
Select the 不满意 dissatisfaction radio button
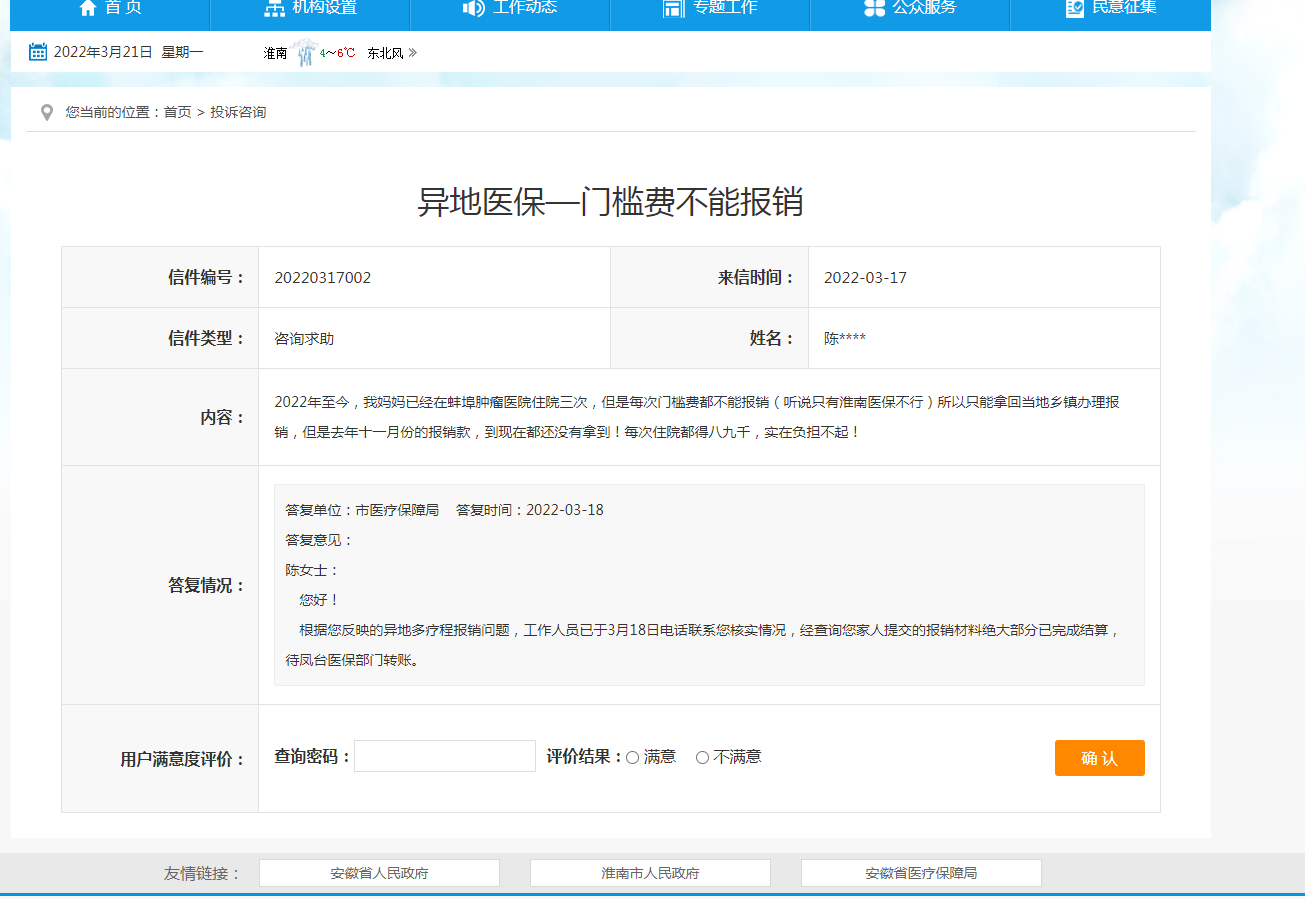[702, 757]
